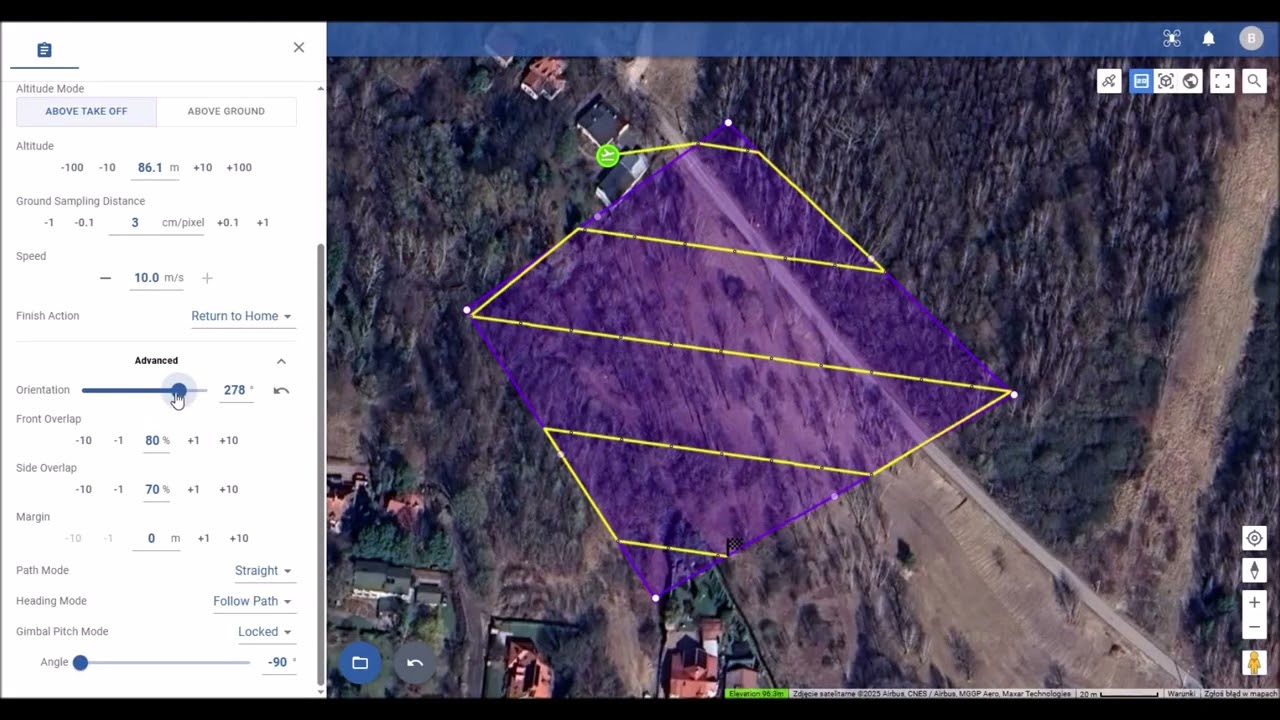Switch to the 3D cube map view

tap(1166, 81)
